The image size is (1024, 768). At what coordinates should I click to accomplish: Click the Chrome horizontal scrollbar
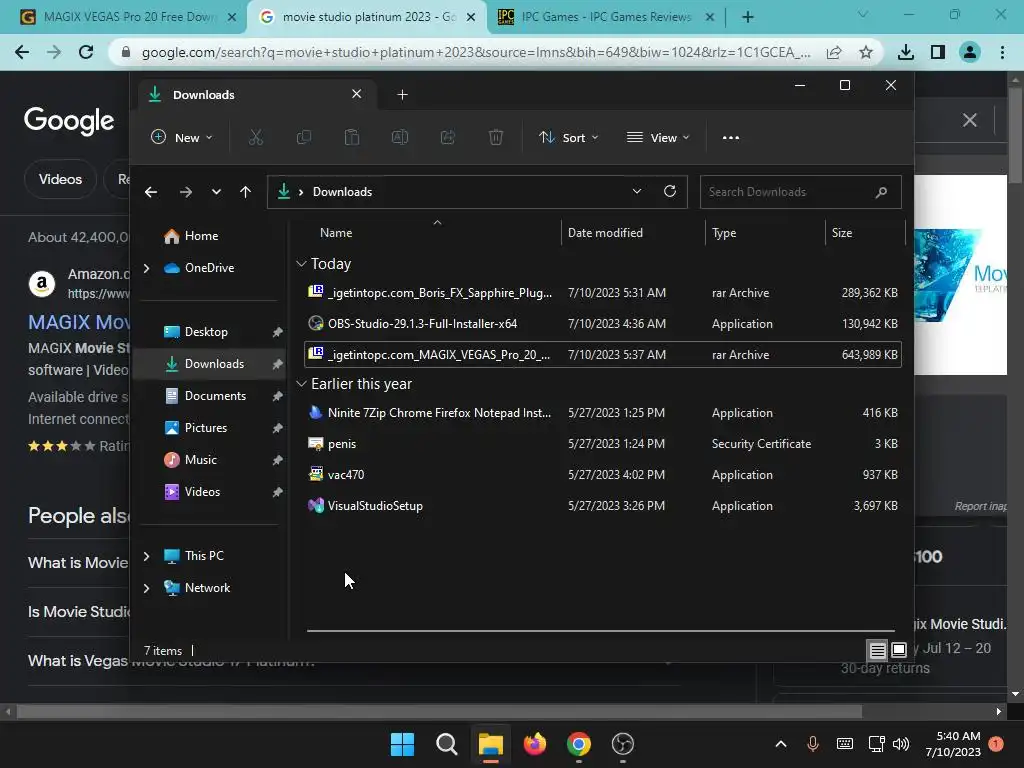click(439, 712)
